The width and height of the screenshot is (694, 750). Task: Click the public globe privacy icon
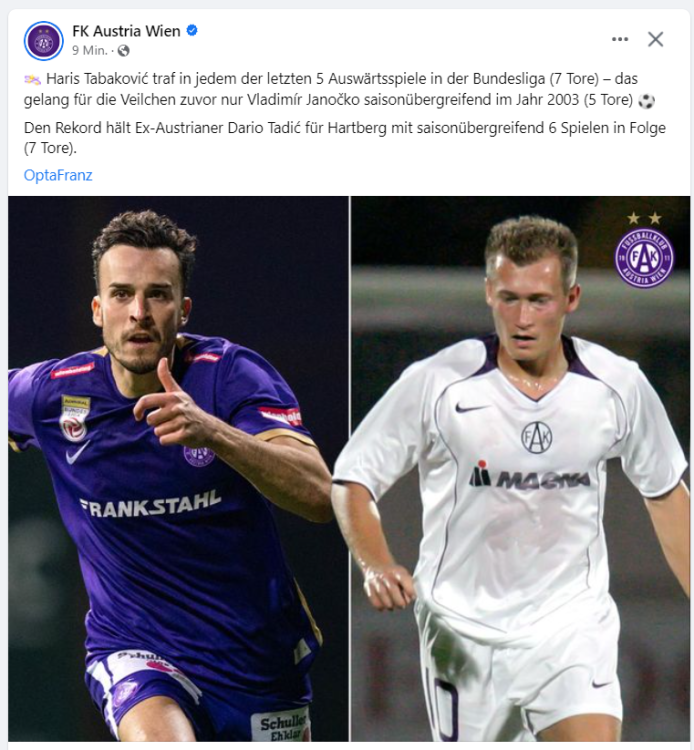(123, 51)
